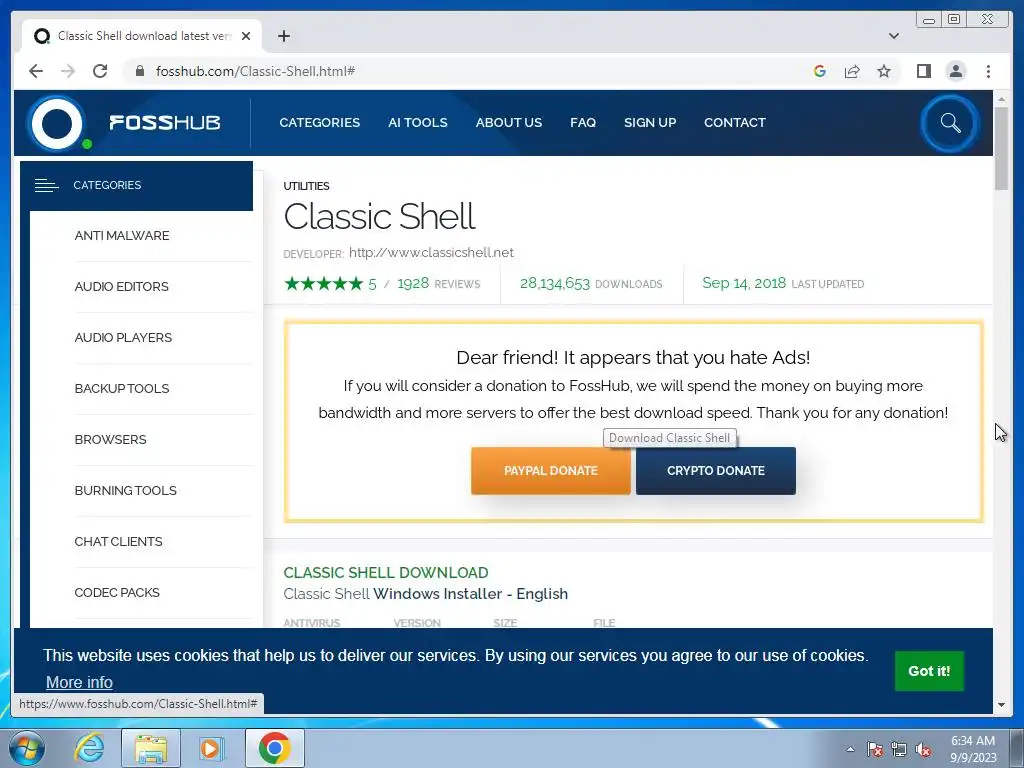This screenshot has height=768, width=1024.
Task: Open Windows Explorer from taskbar
Action: point(151,748)
